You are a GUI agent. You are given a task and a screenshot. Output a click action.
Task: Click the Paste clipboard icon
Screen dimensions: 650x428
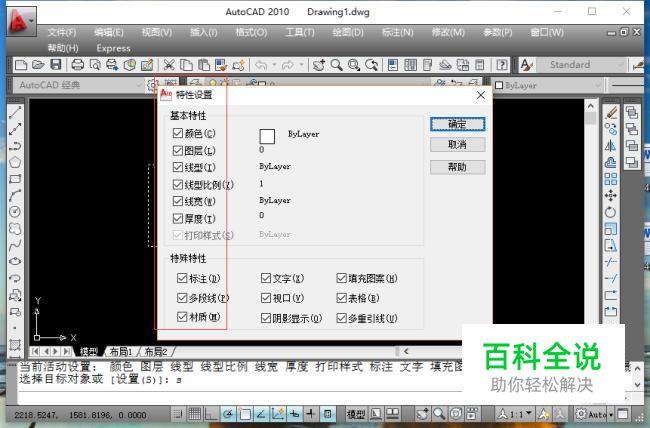point(204,65)
